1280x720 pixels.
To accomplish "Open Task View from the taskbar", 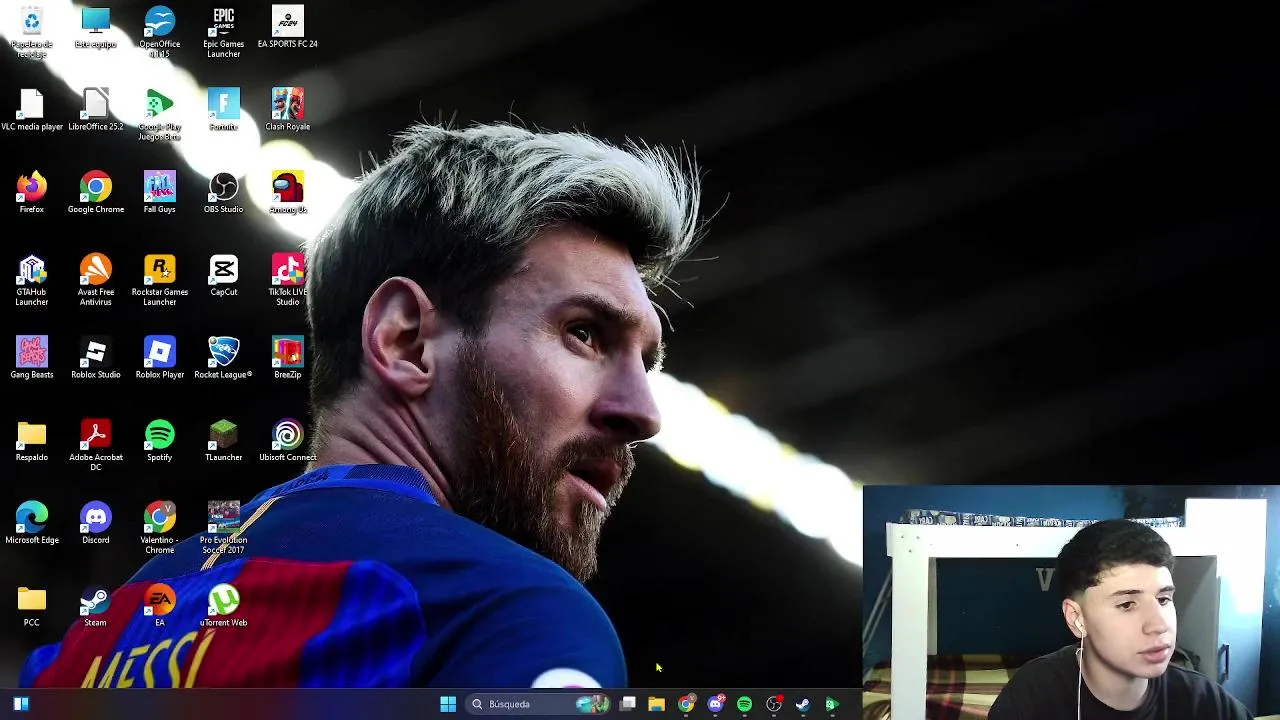I will (628, 704).
